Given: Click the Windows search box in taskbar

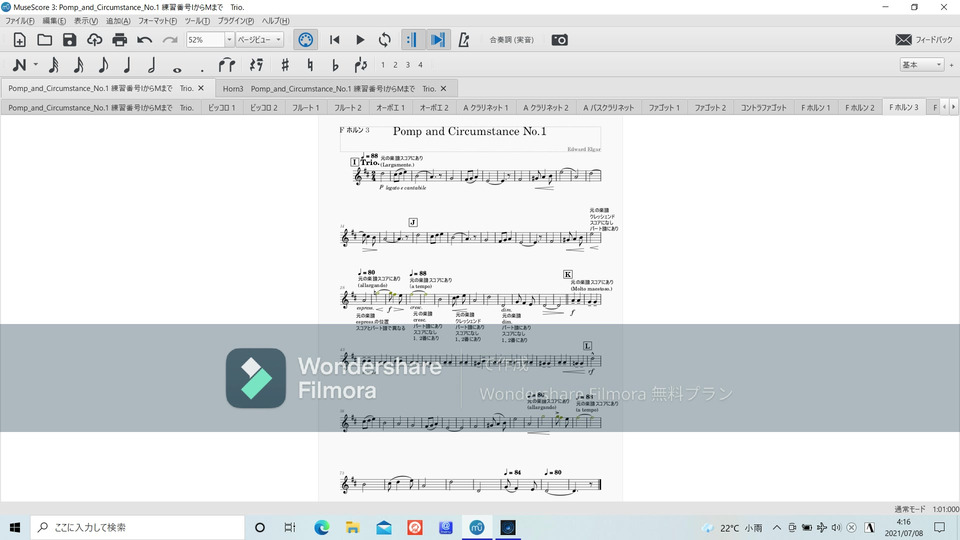Looking at the screenshot, I should (138, 527).
